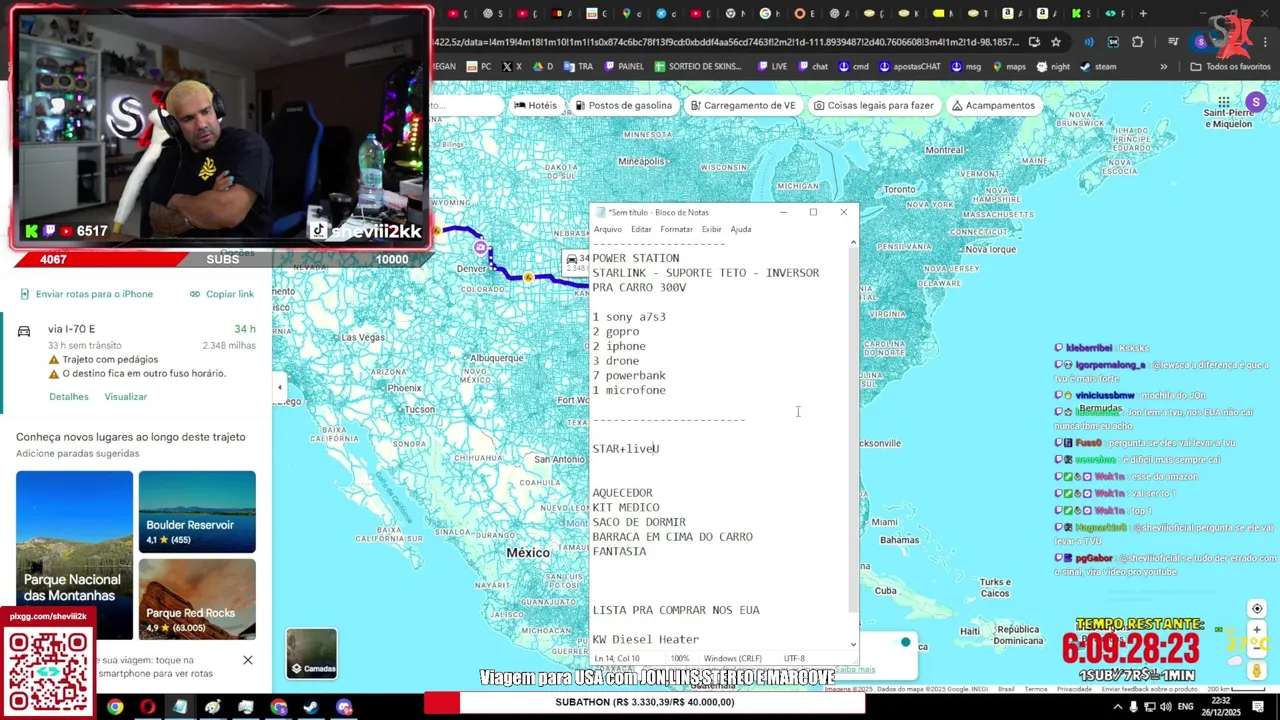
Task: Click the Privacidade map footer link
Action: 1074,689
